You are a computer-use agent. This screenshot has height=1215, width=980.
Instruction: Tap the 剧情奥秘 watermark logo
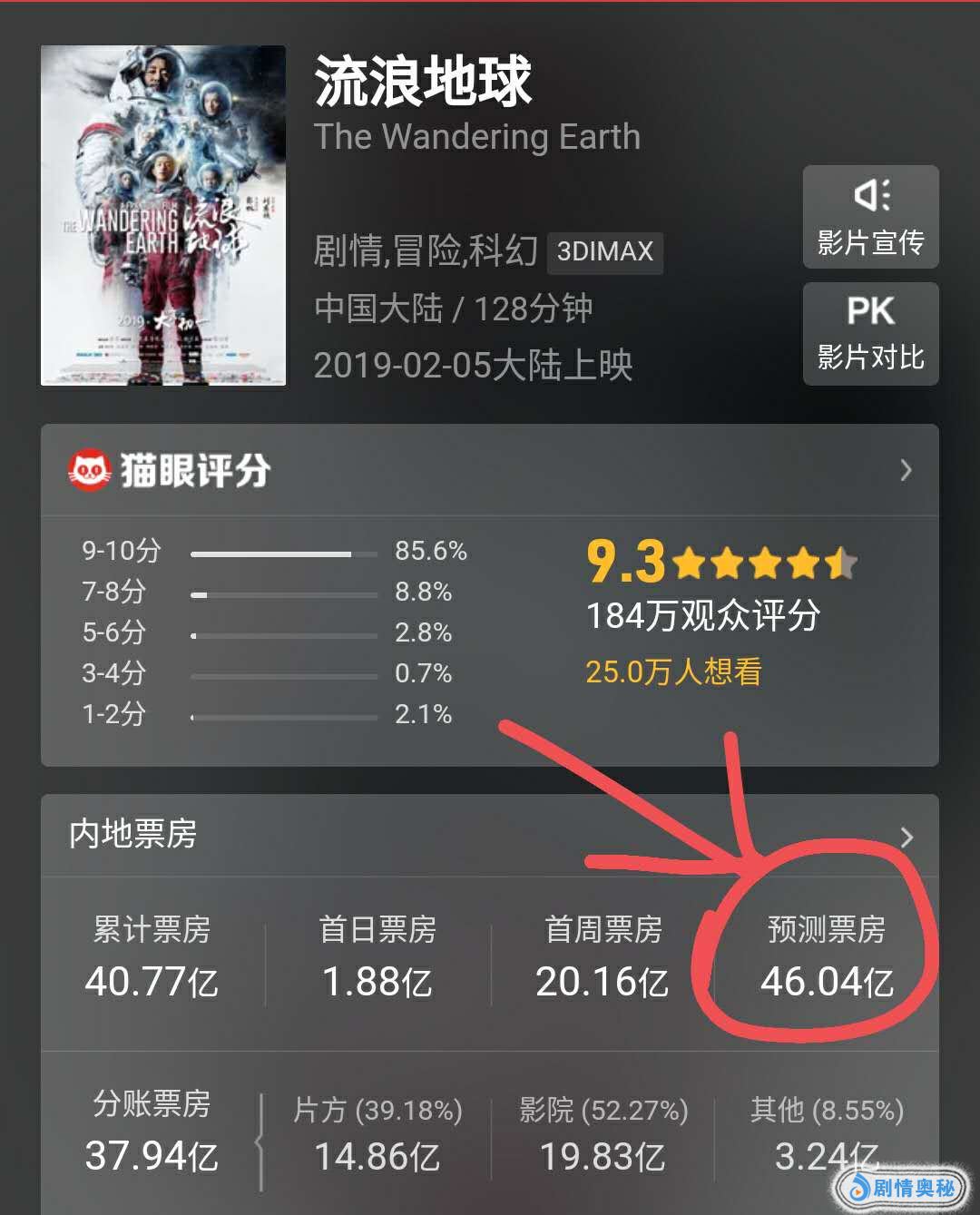[899, 1186]
